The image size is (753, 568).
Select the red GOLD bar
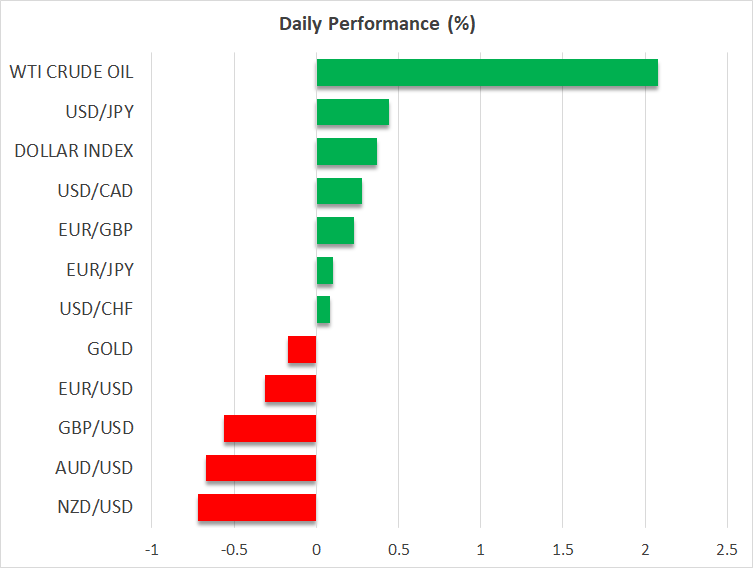[x=302, y=349]
